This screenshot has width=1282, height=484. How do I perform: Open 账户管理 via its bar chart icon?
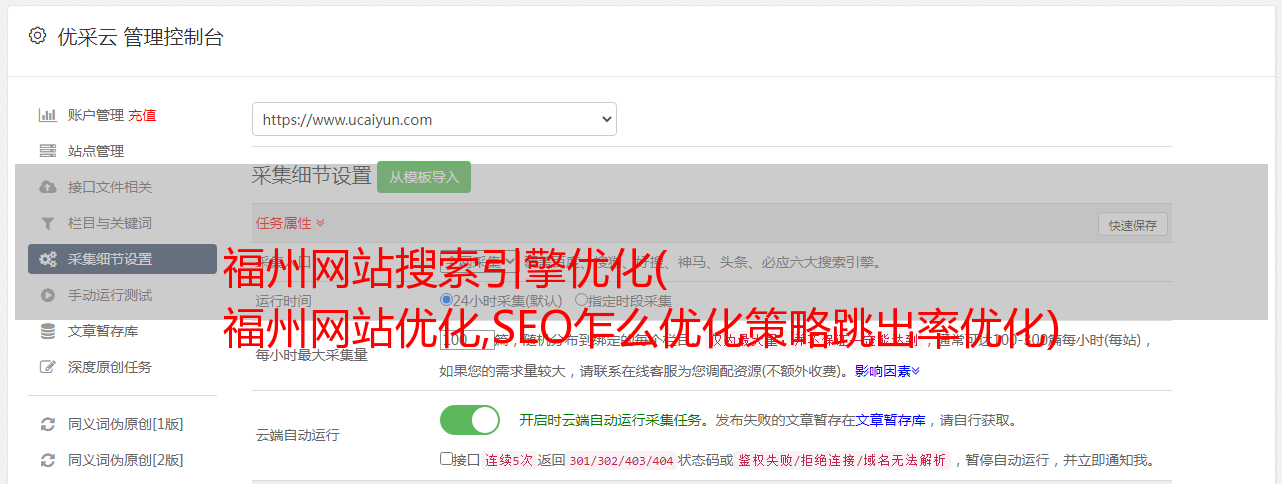tap(47, 115)
